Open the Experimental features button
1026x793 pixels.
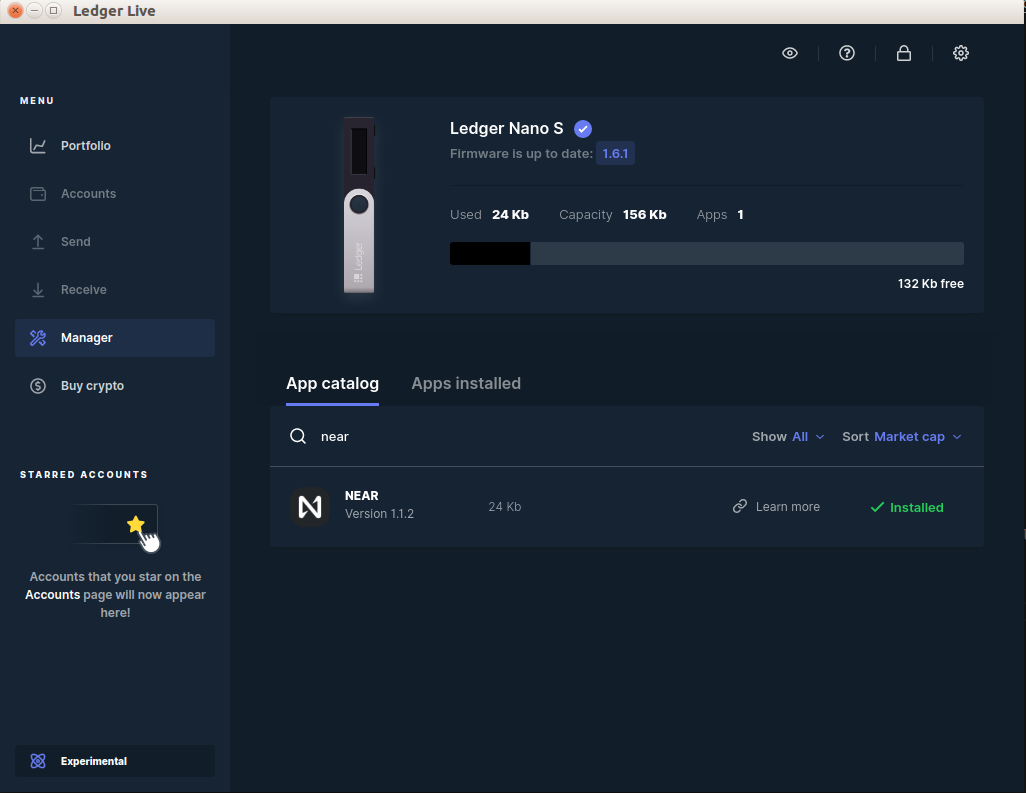(115, 761)
